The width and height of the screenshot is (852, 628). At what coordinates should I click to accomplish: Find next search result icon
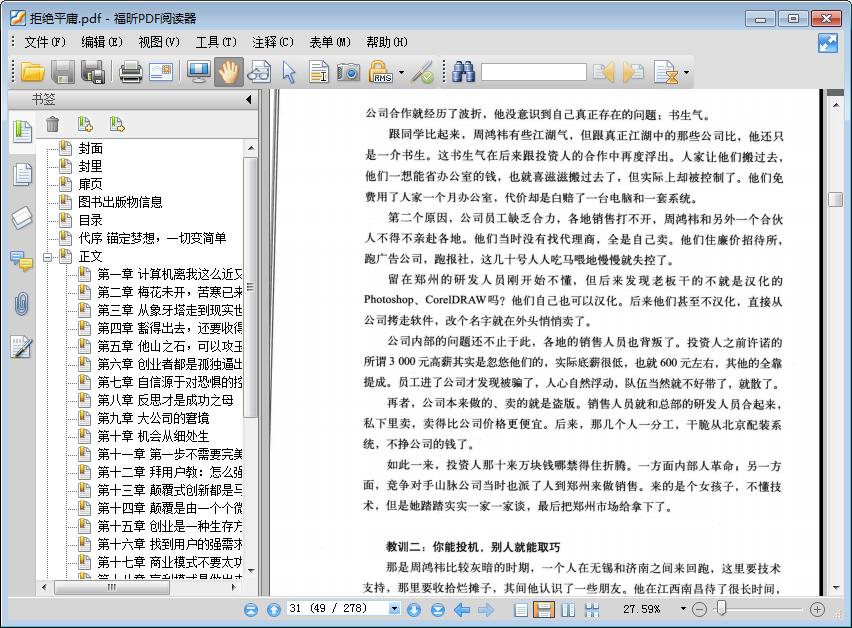(x=634, y=72)
